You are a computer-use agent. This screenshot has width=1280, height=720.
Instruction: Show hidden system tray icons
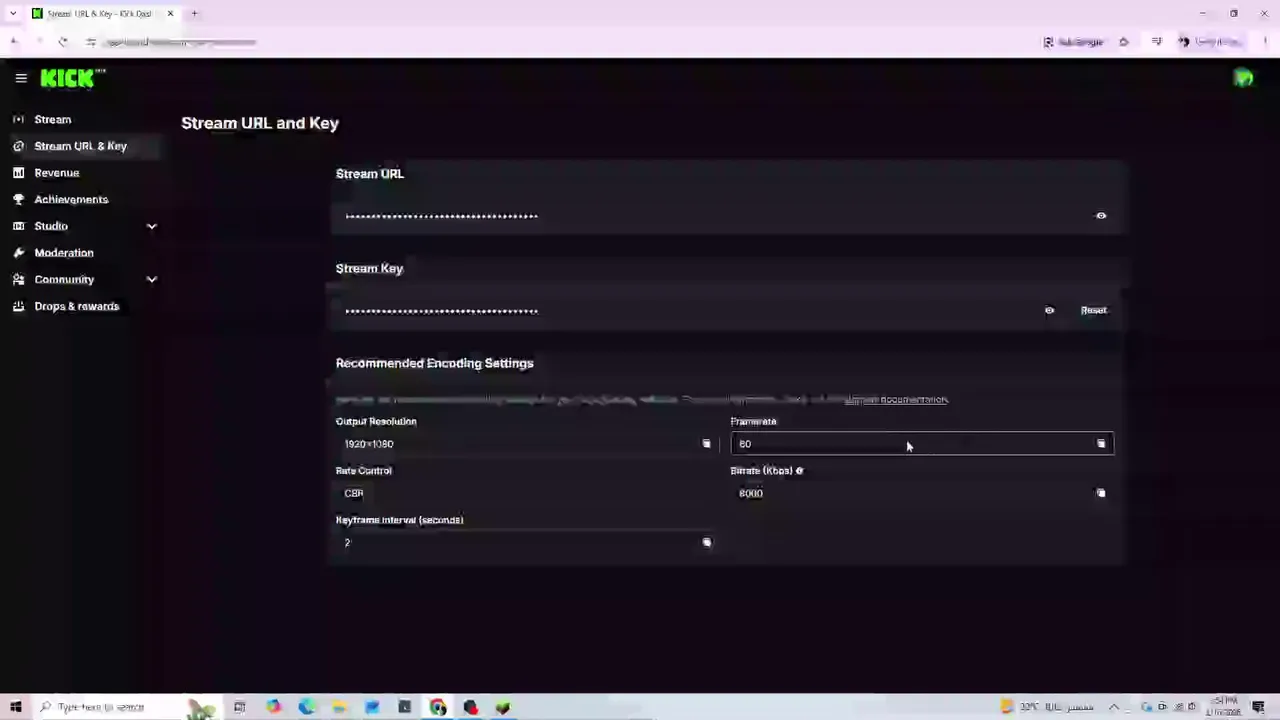[x=1114, y=707]
